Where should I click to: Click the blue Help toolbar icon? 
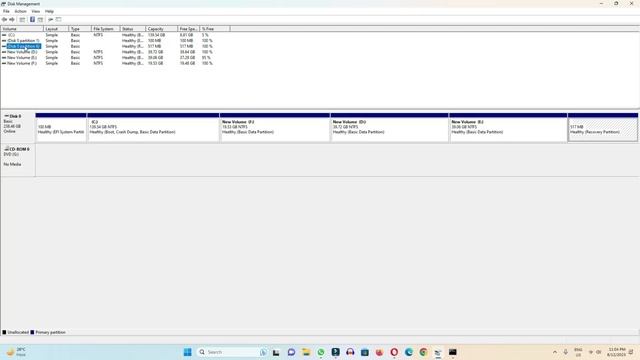coord(32,20)
